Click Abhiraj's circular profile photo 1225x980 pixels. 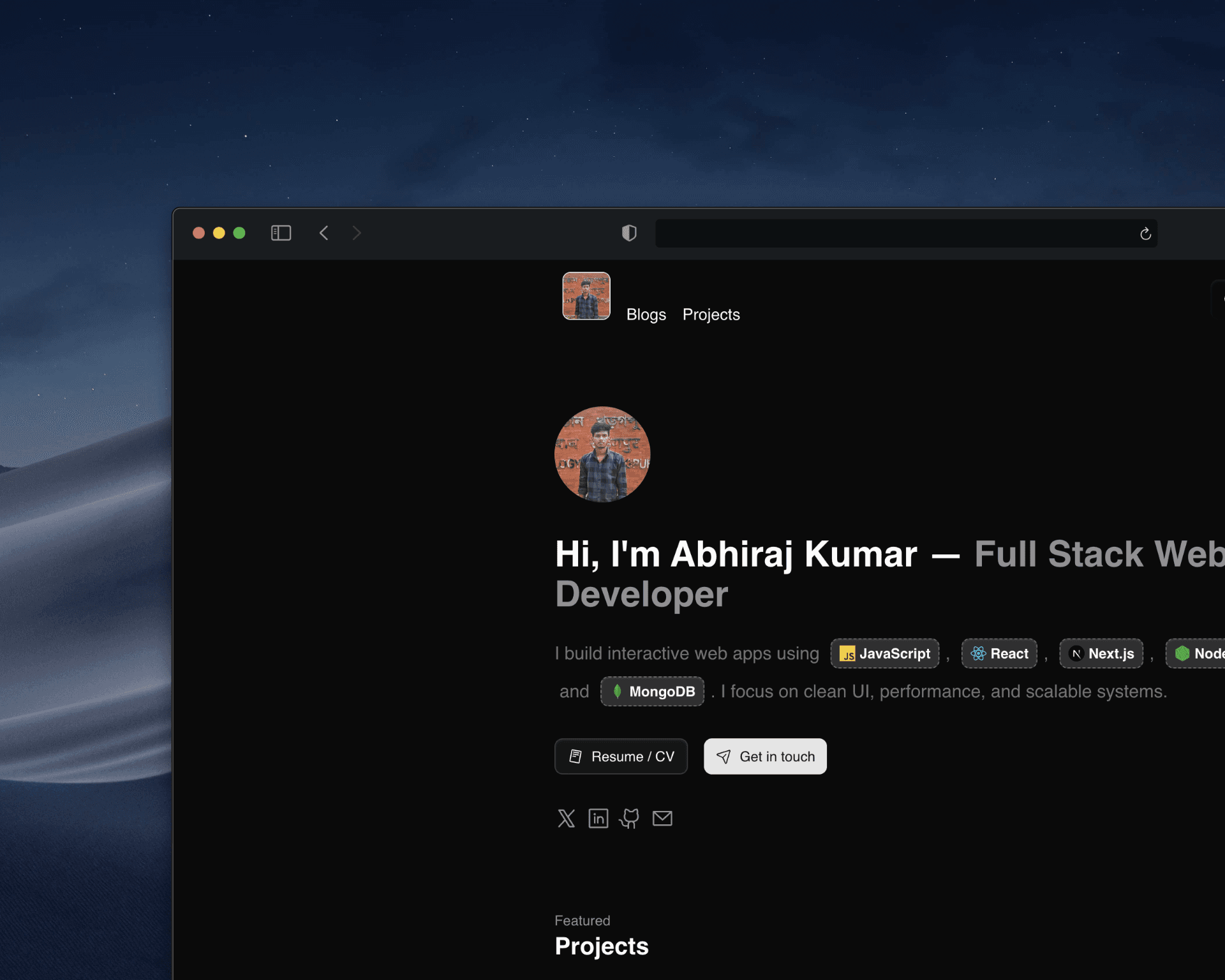602,455
